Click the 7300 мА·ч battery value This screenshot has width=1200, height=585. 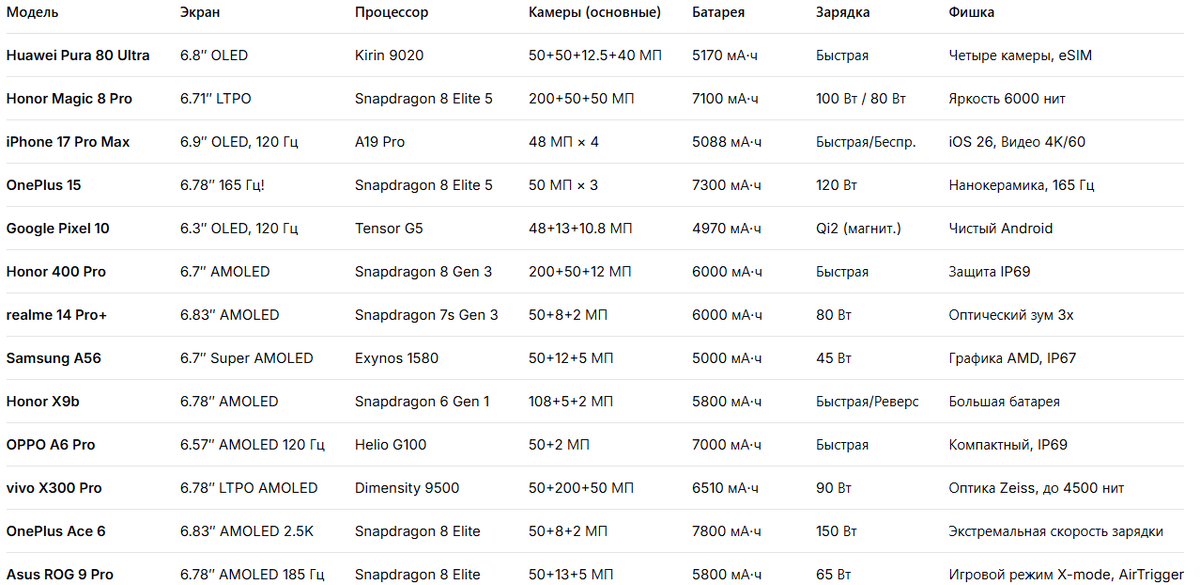tap(726, 185)
